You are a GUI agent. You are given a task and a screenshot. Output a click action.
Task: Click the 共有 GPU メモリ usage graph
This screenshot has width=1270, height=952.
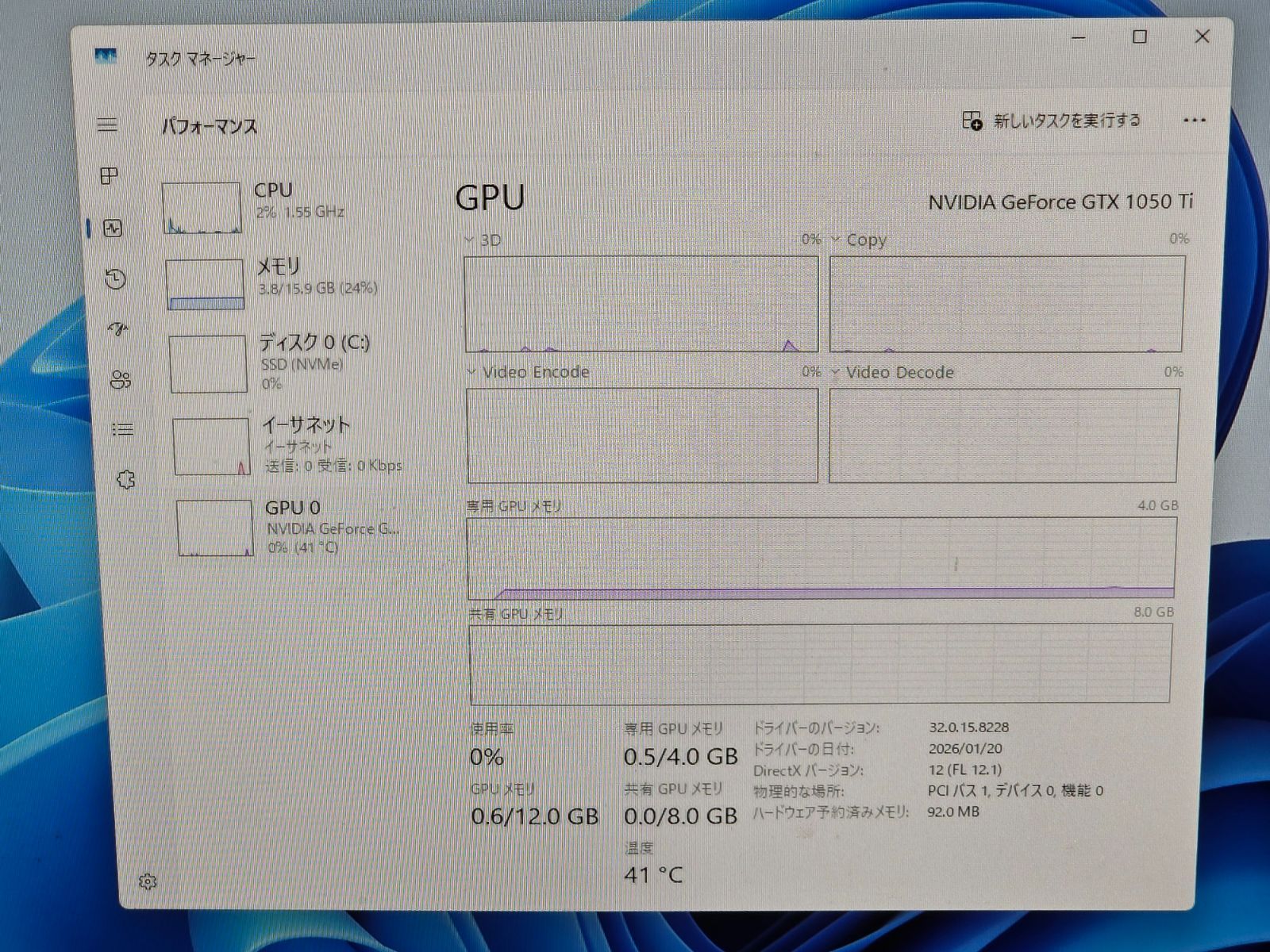[x=820, y=663]
